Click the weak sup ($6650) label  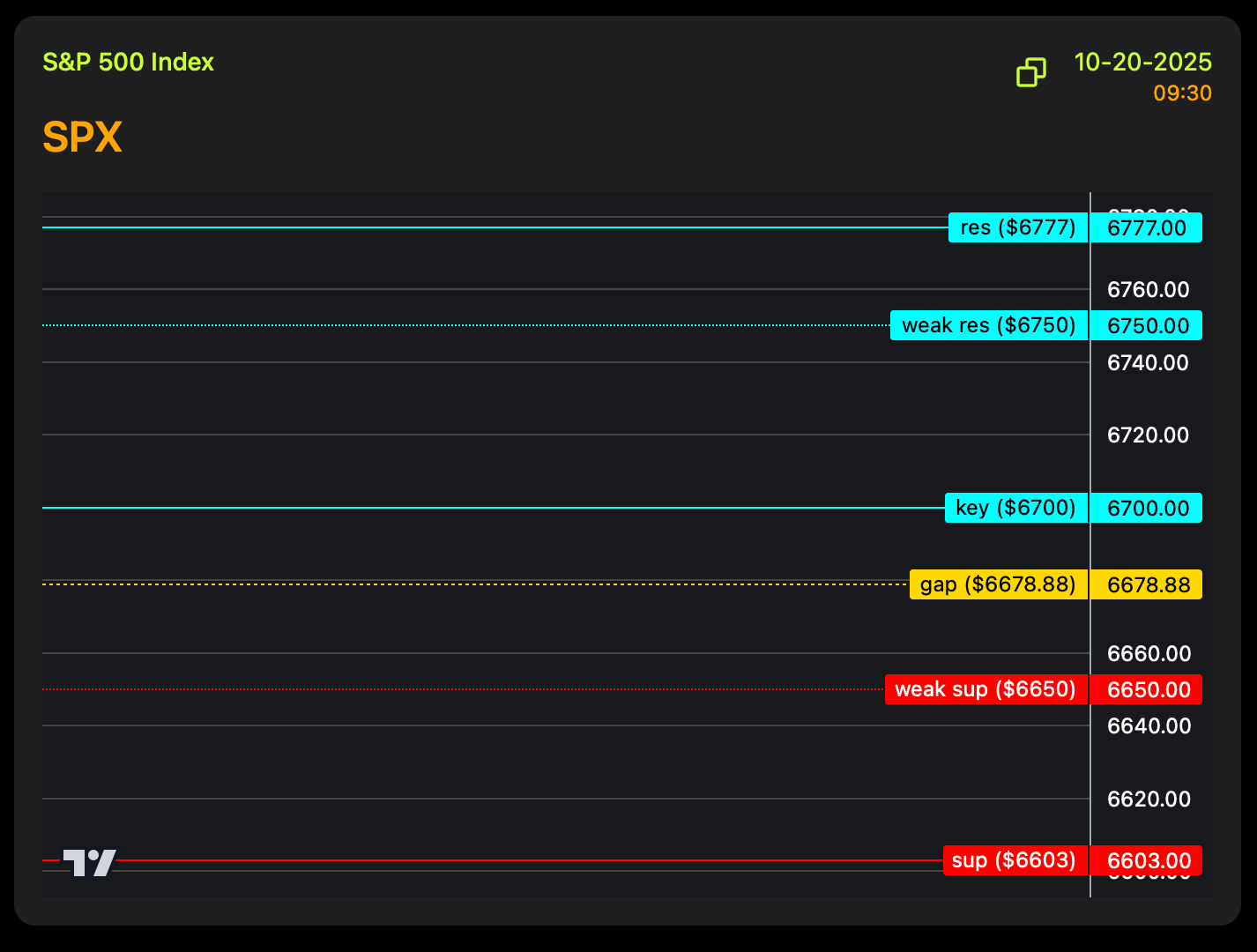click(986, 689)
